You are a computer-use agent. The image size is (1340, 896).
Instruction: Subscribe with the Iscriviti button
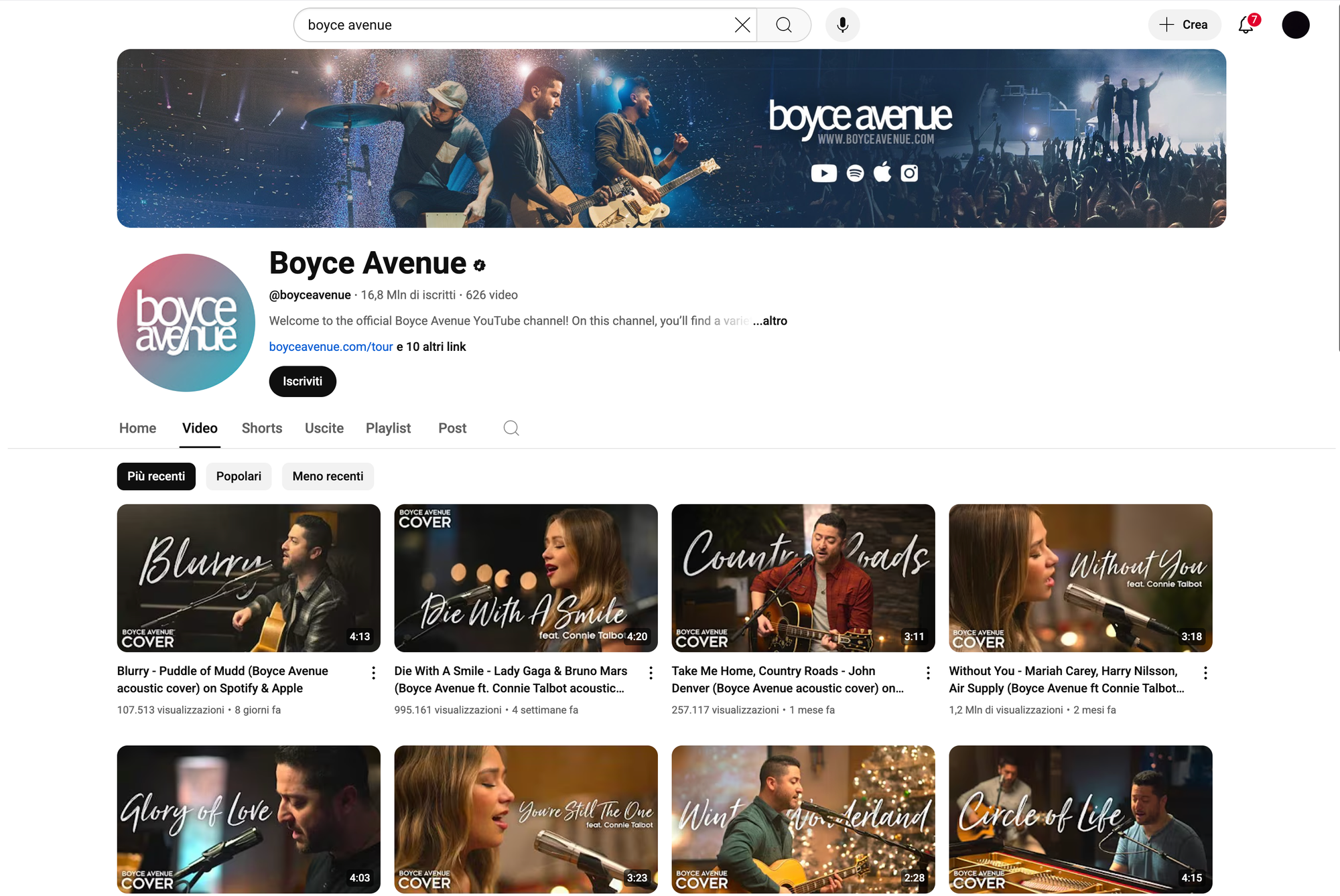[302, 381]
